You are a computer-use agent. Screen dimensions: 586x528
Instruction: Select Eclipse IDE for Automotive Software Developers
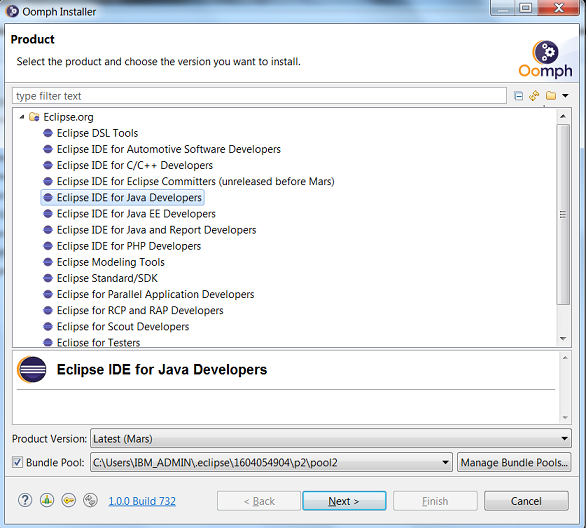168,149
